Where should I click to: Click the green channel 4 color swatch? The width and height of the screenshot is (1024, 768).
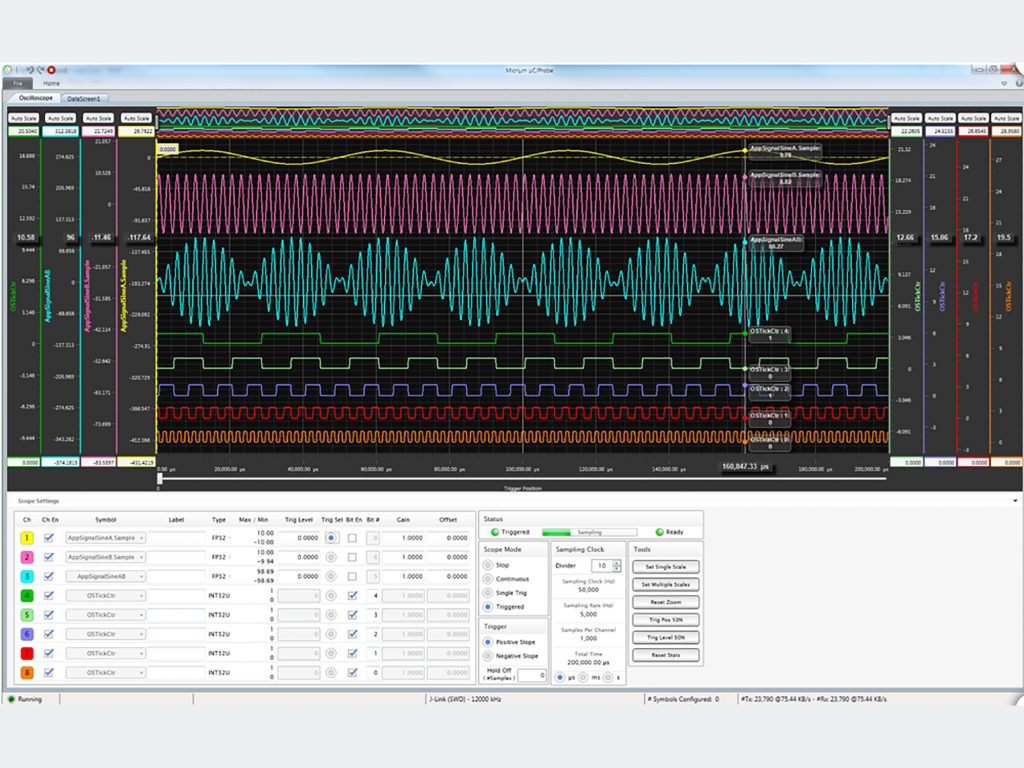click(x=27, y=596)
